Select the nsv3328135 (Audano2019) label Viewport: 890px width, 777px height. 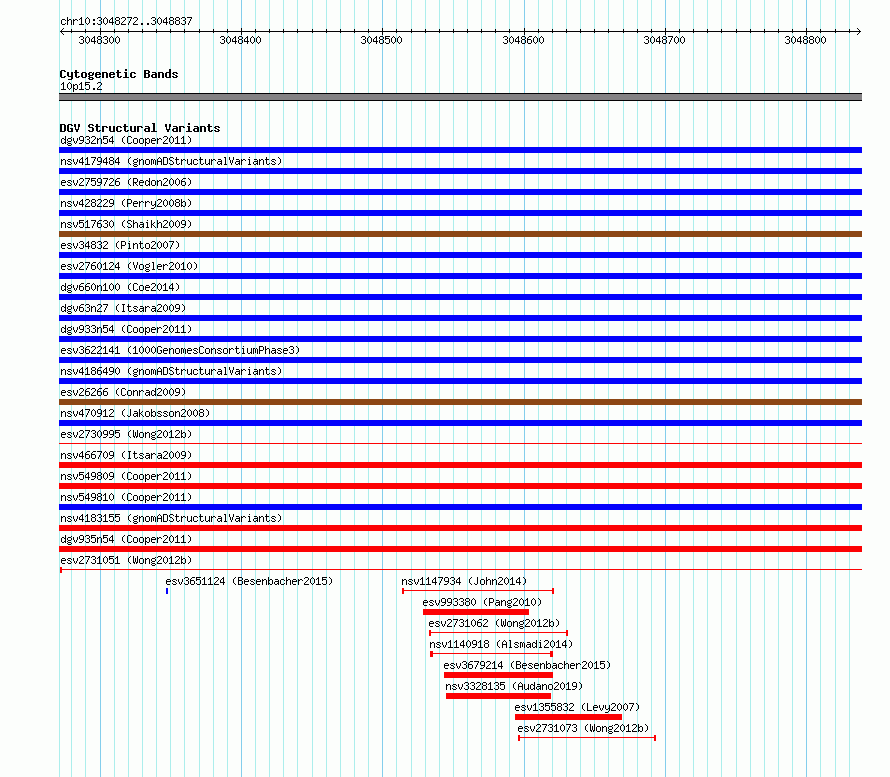tap(514, 686)
